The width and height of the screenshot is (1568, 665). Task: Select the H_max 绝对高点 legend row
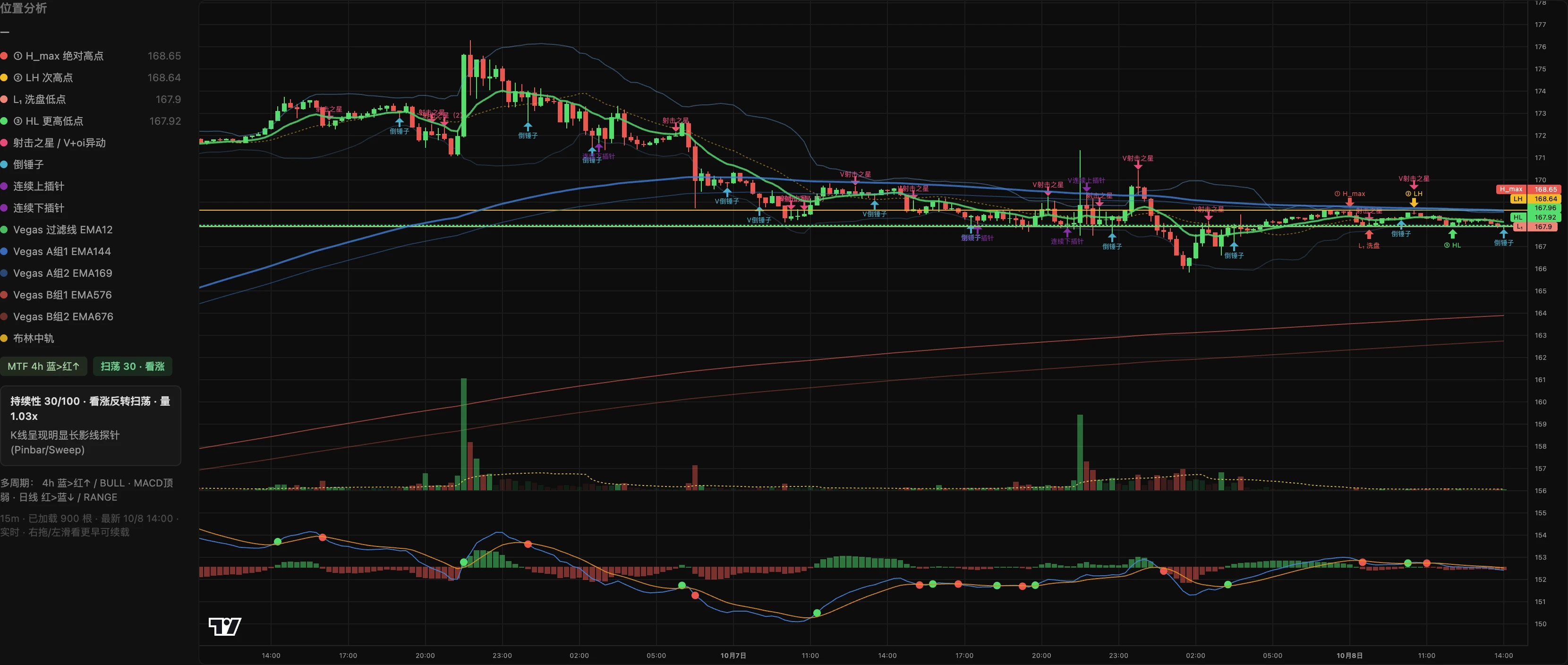pos(91,56)
